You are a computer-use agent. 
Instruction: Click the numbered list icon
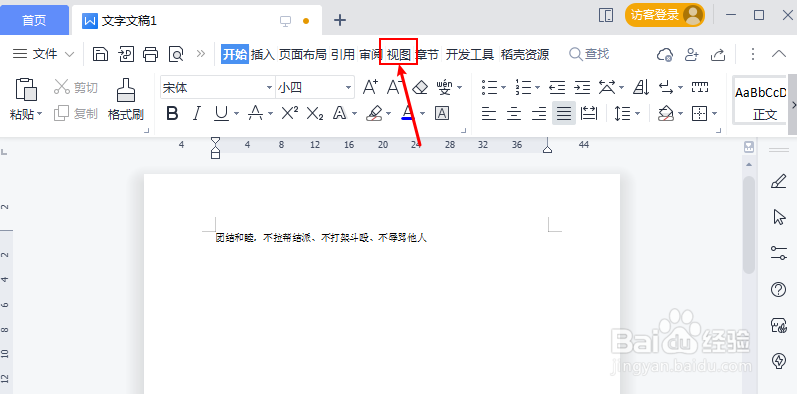[523, 87]
